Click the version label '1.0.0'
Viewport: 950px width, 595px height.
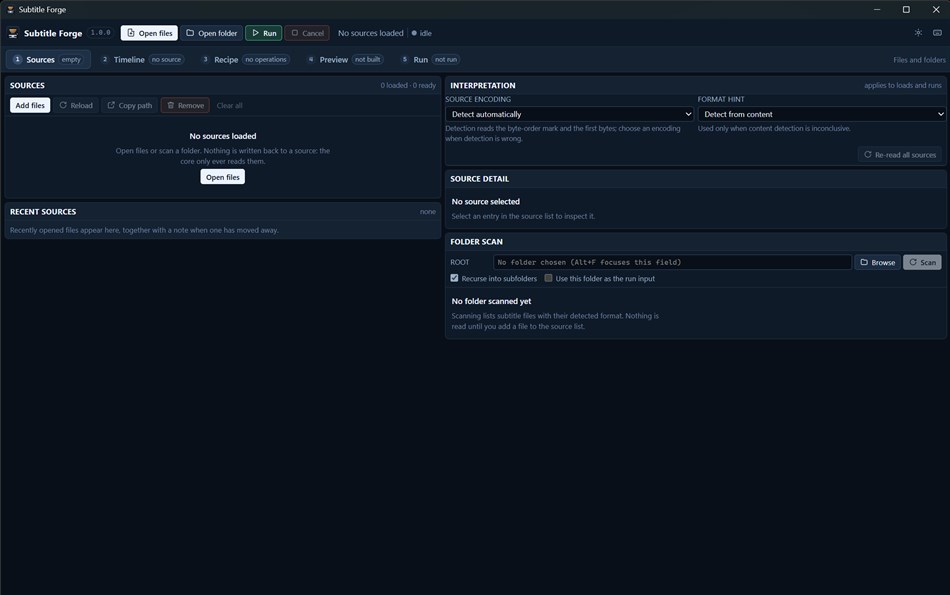101,33
